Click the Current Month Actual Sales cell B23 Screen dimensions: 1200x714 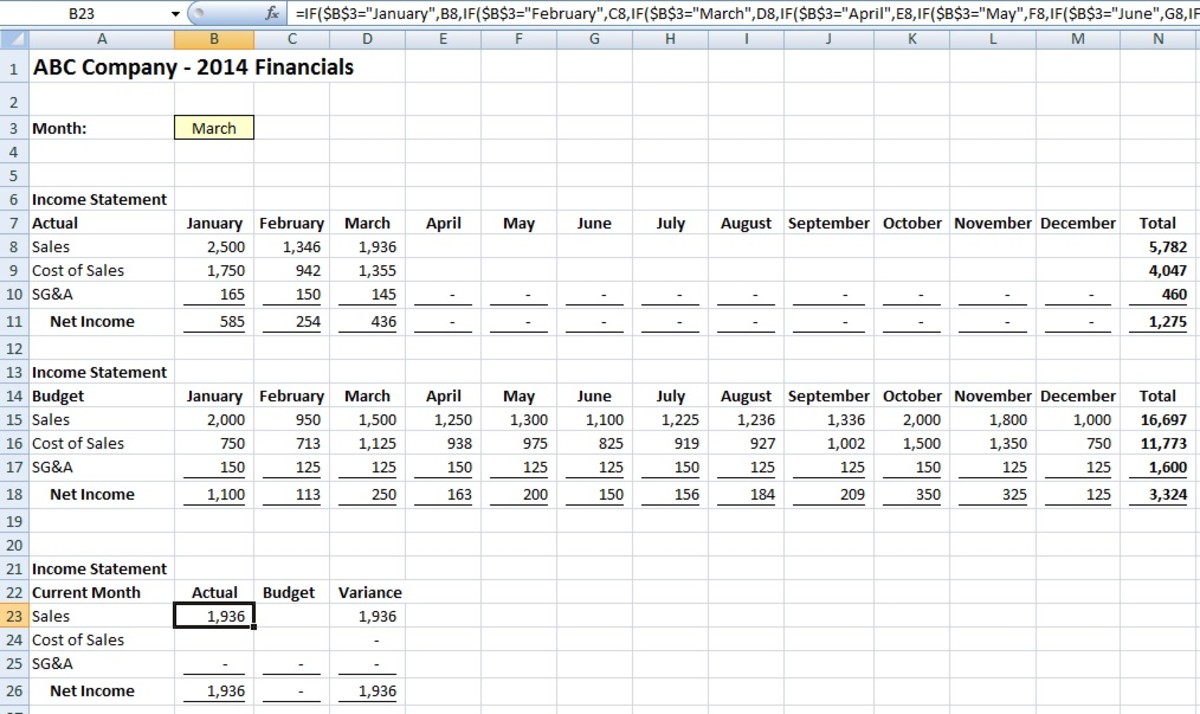click(x=214, y=616)
